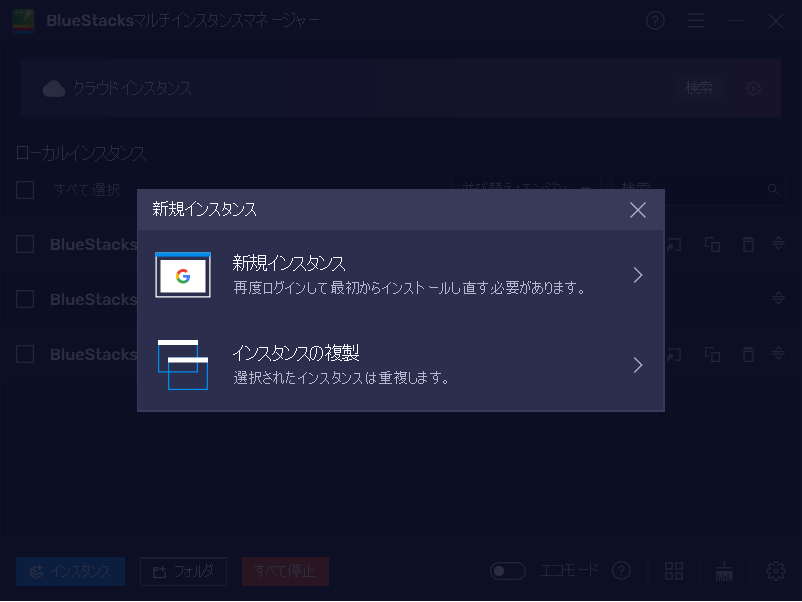The height and width of the screenshot is (602, 802).
Task: Click the grid arrange instances icon
Action: pos(674,571)
